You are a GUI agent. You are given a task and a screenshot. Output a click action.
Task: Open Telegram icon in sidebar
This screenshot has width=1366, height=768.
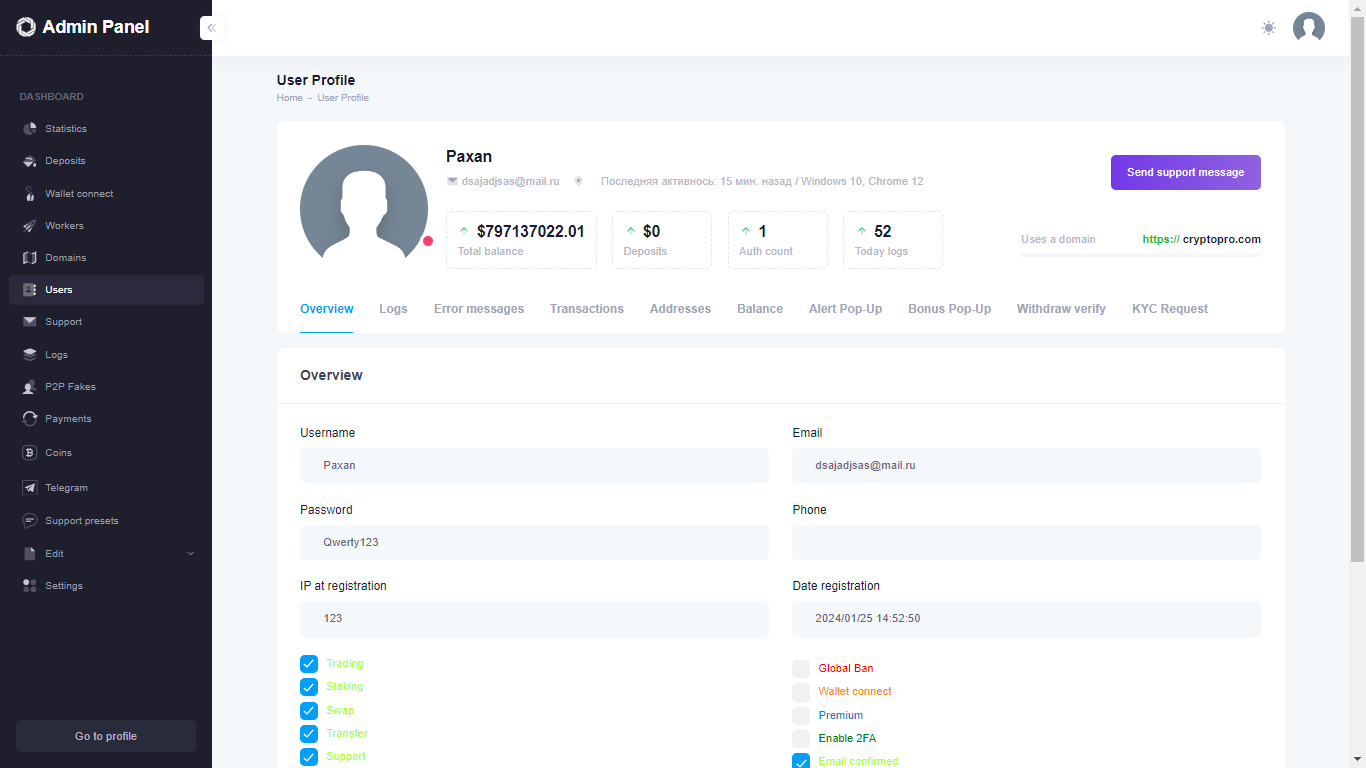(x=30, y=488)
